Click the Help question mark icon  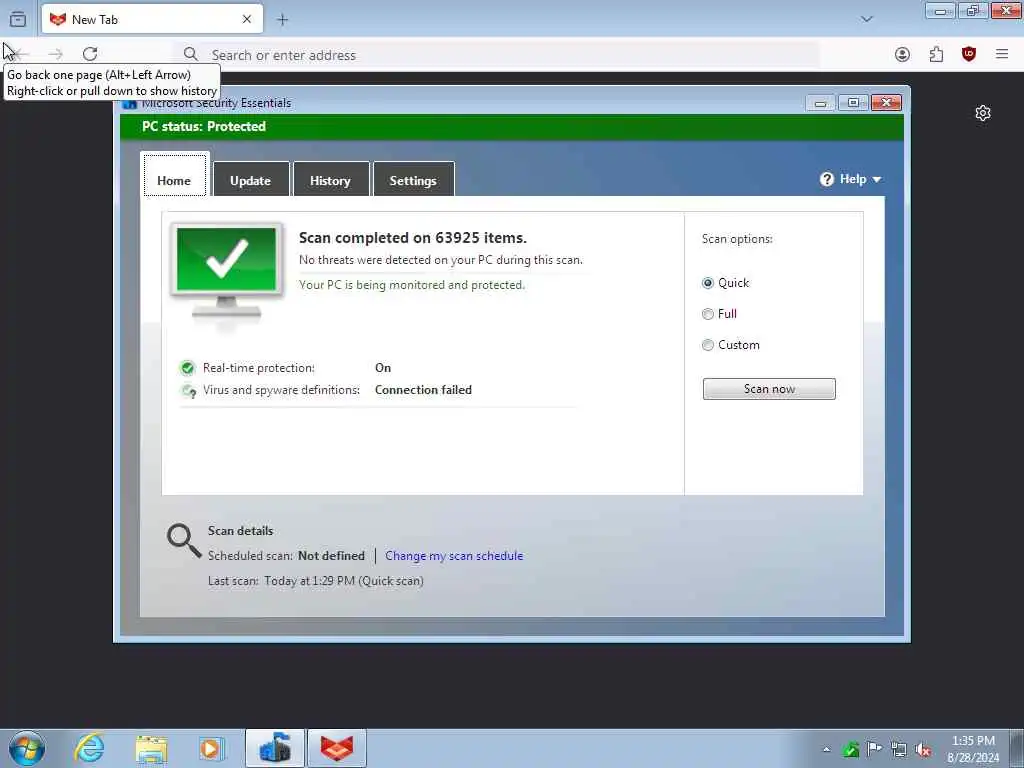point(827,179)
